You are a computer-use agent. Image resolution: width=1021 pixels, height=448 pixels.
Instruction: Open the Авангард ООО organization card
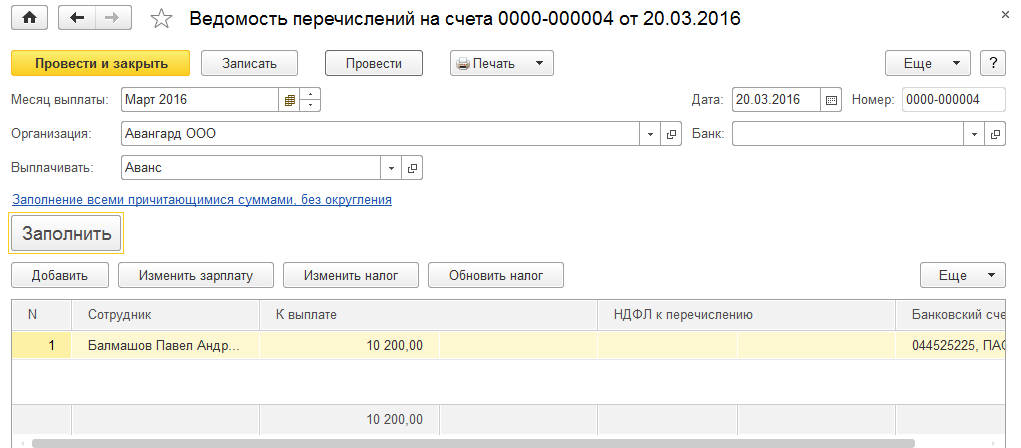672,134
